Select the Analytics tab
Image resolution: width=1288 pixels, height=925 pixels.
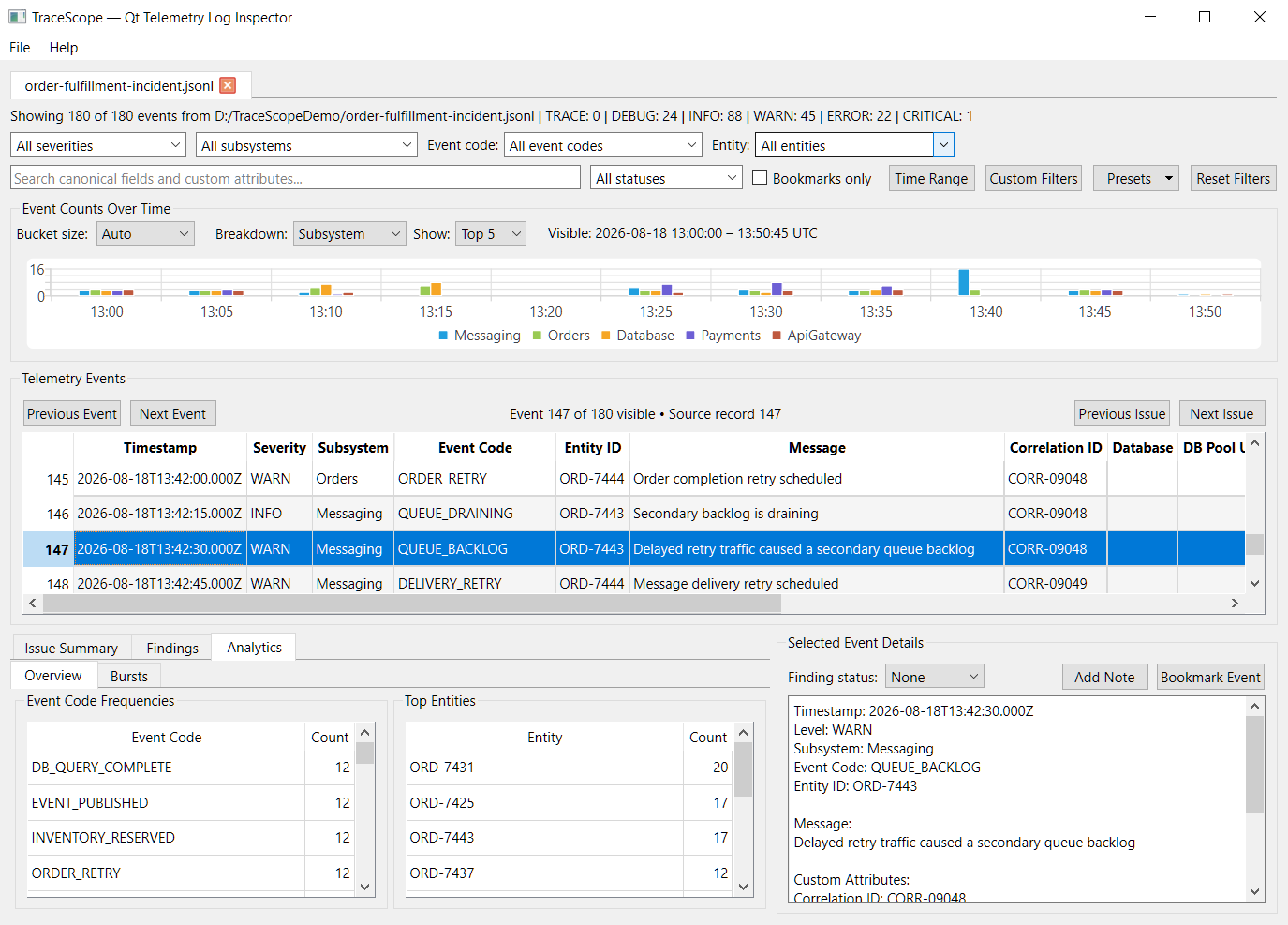click(x=254, y=647)
